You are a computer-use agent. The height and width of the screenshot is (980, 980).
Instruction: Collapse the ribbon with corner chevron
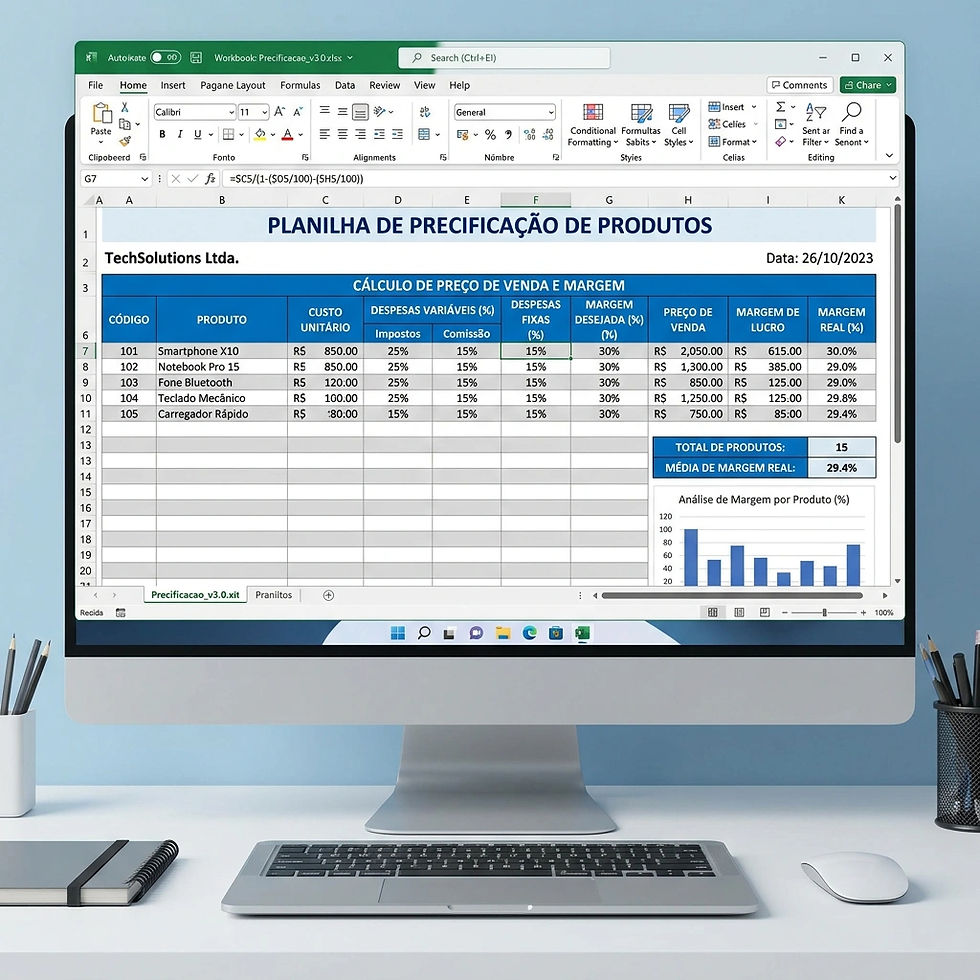click(889, 155)
